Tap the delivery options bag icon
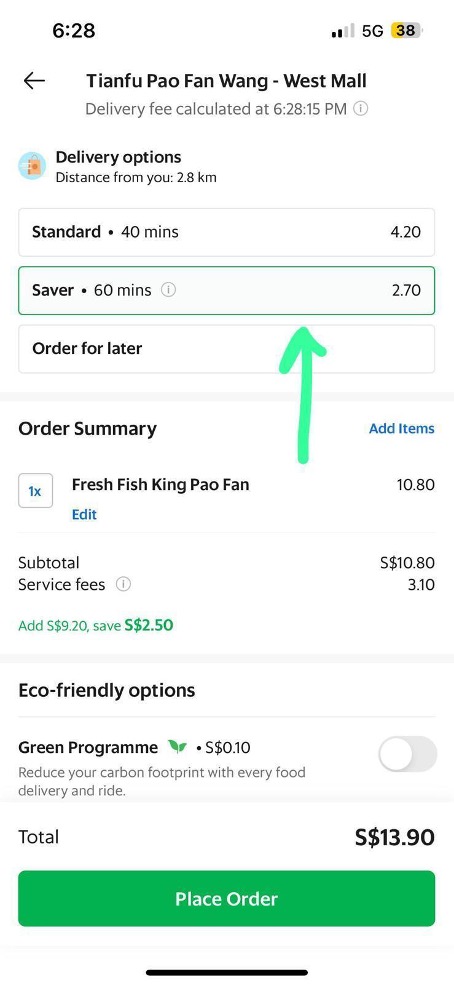The height and width of the screenshot is (986, 454). [33, 166]
